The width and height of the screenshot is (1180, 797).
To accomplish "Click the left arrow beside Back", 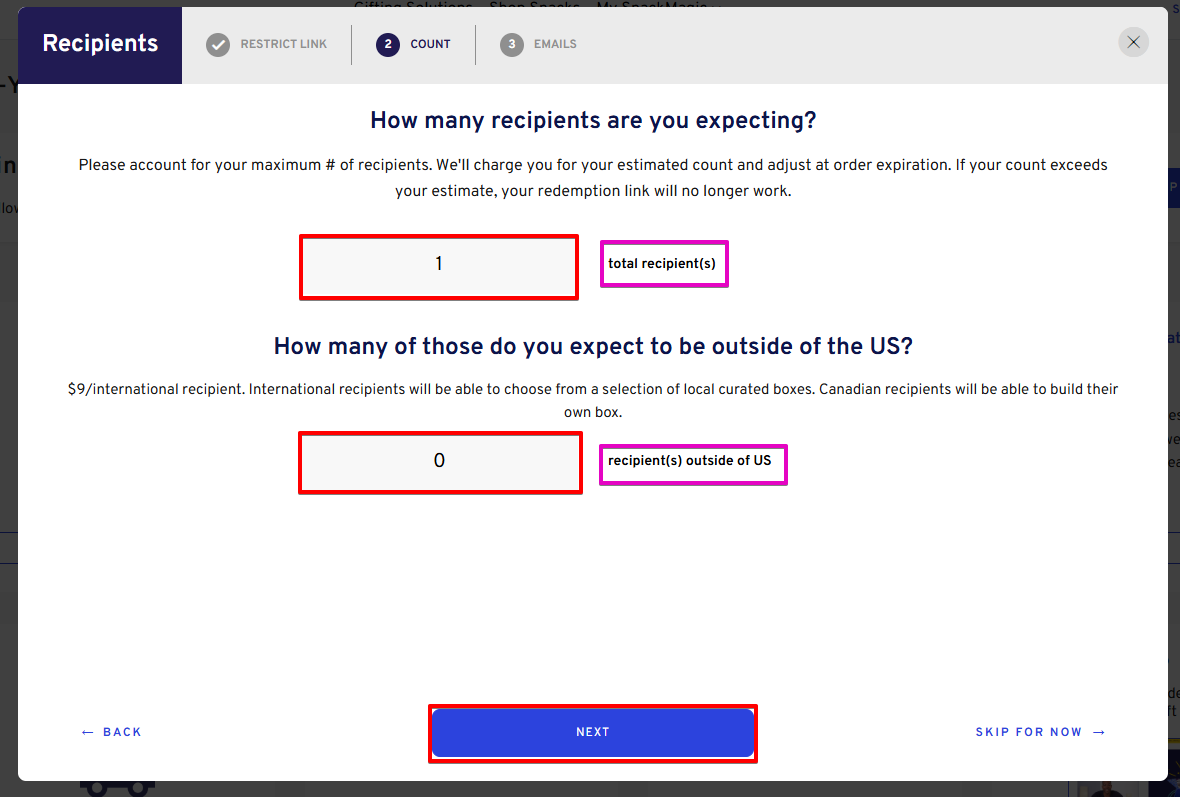I will [87, 732].
